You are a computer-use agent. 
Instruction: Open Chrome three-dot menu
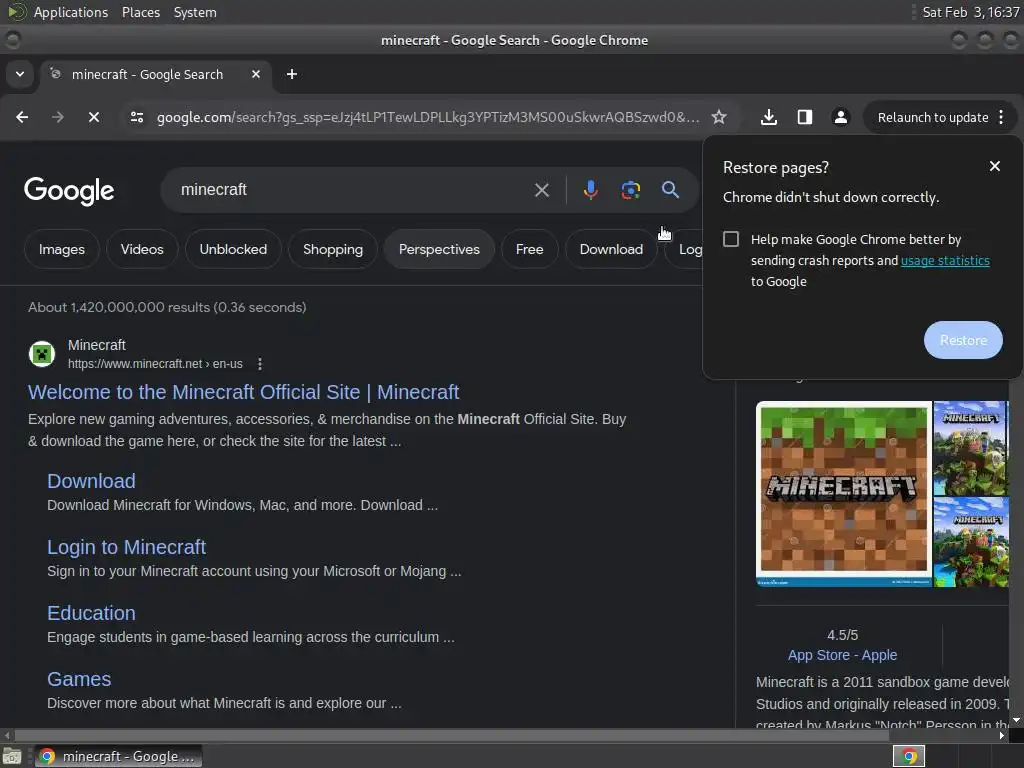click(x=1001, y=117)
